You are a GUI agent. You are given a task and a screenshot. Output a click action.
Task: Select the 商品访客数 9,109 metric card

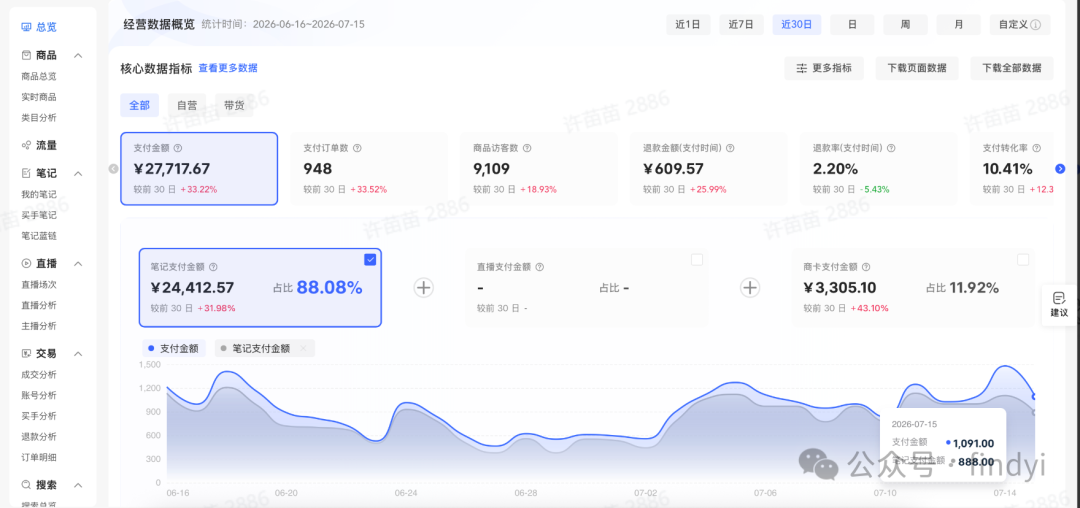(x=539, y=169)
